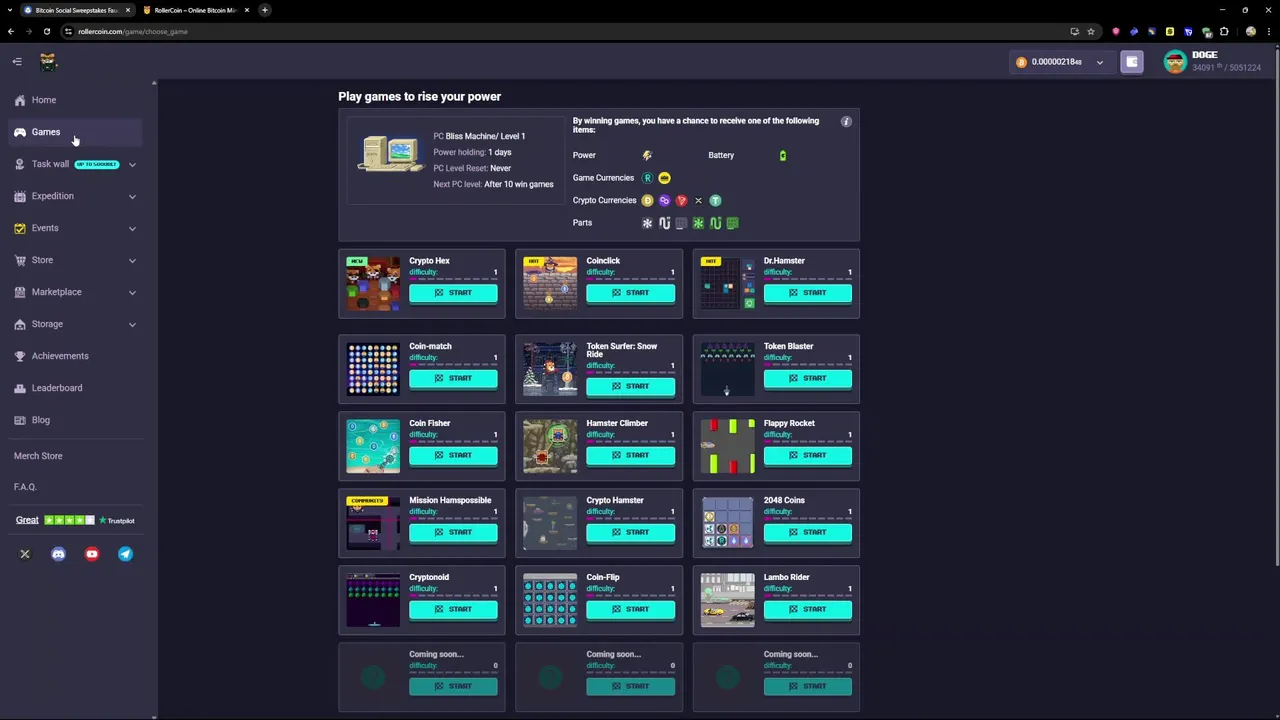
Task: Click the green Tether currency icon
Action: (x=715, y=200)
